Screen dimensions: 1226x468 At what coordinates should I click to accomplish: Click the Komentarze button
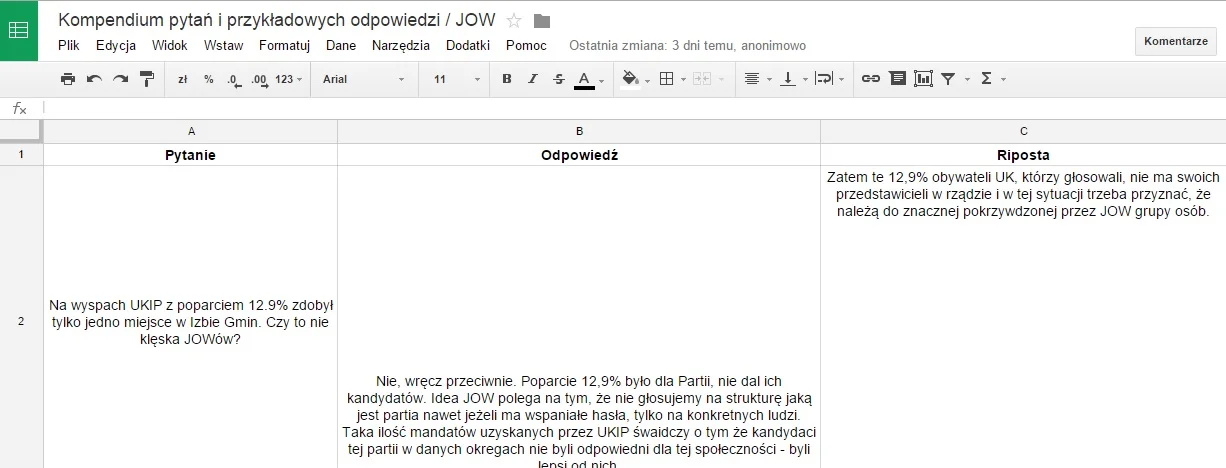tap(1176, 41)
